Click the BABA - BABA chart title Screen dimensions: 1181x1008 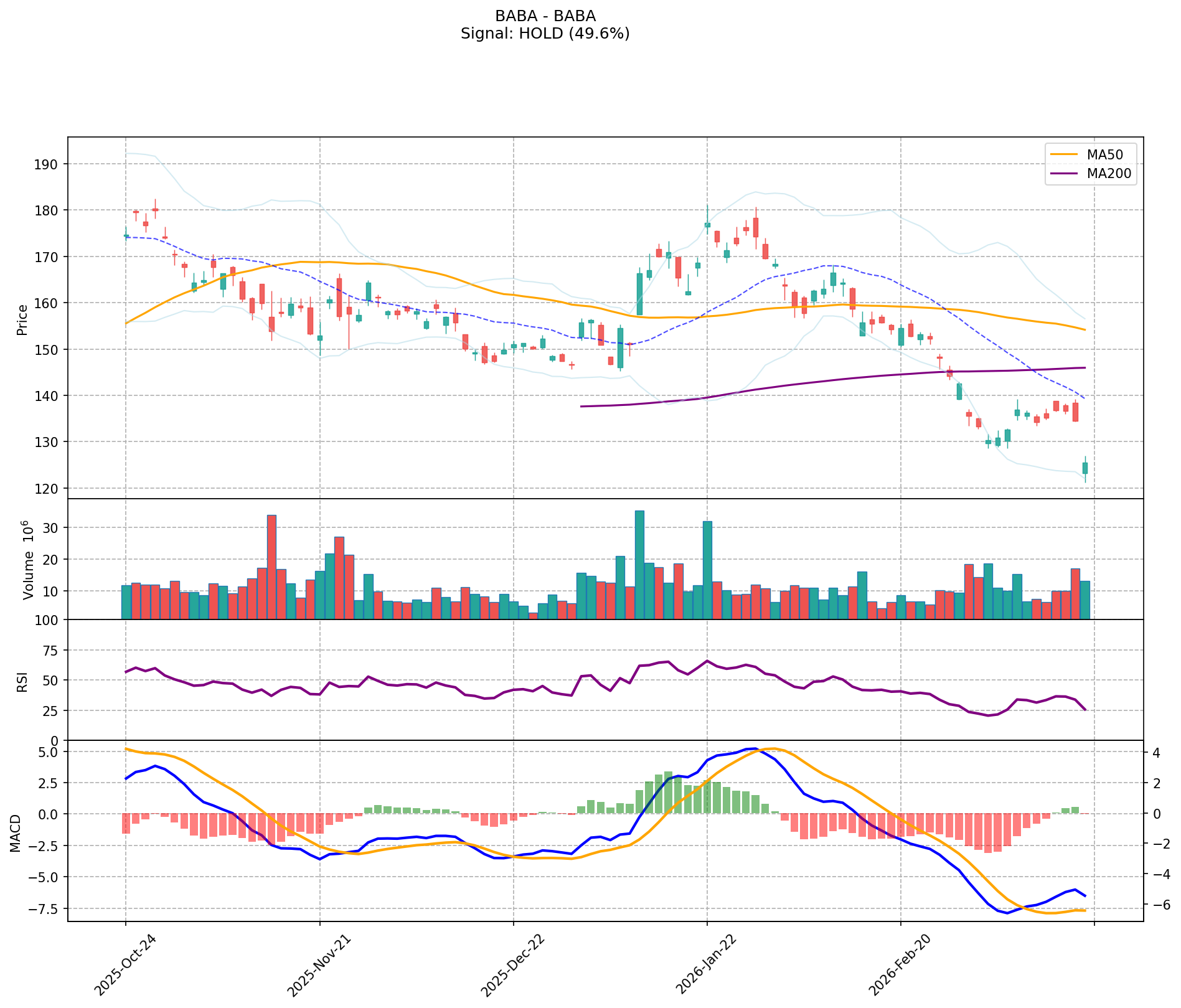[545, 16]
